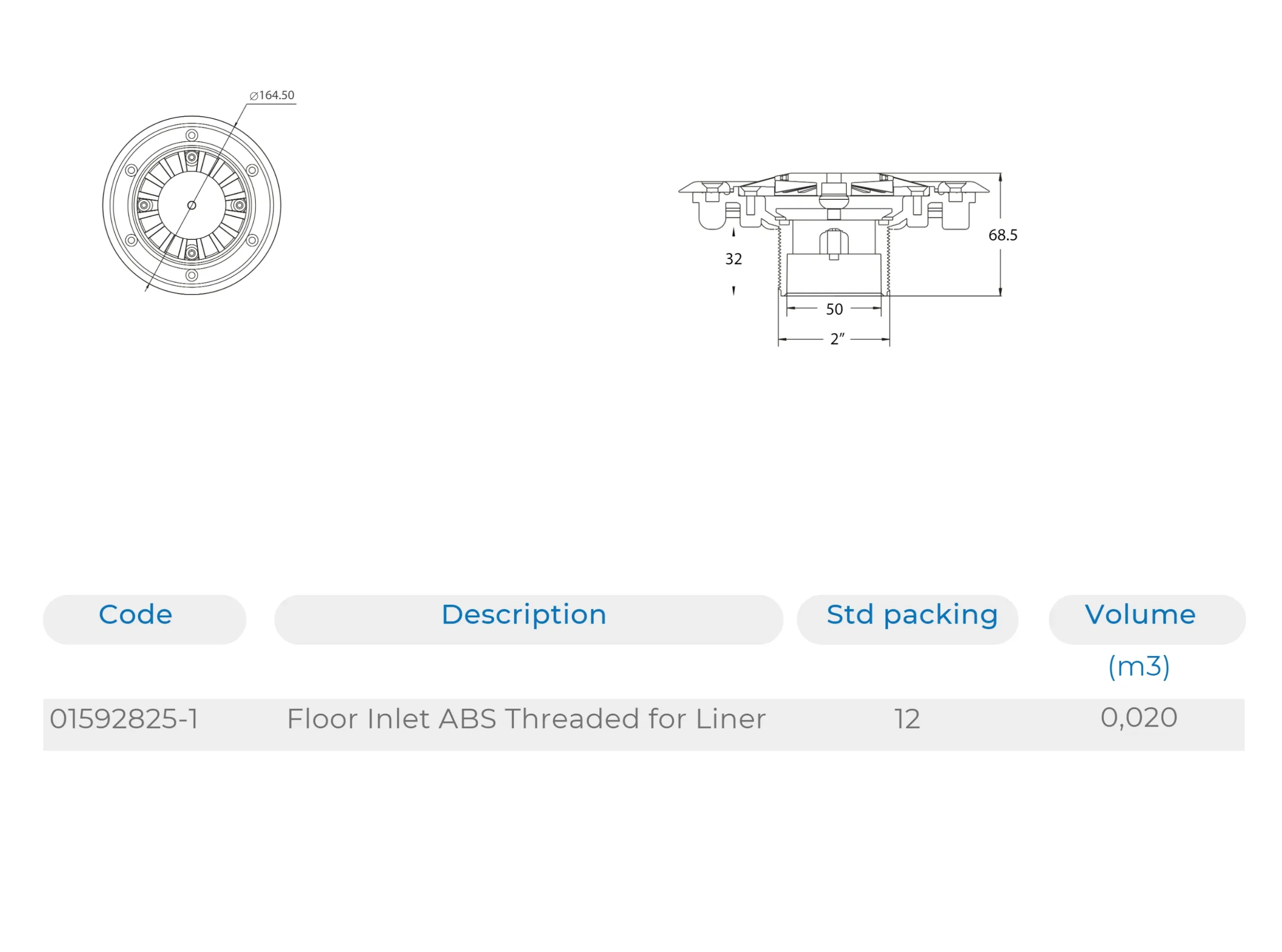Click the 50 width dimension label
Screen dimensions: 1282x952
834,309
